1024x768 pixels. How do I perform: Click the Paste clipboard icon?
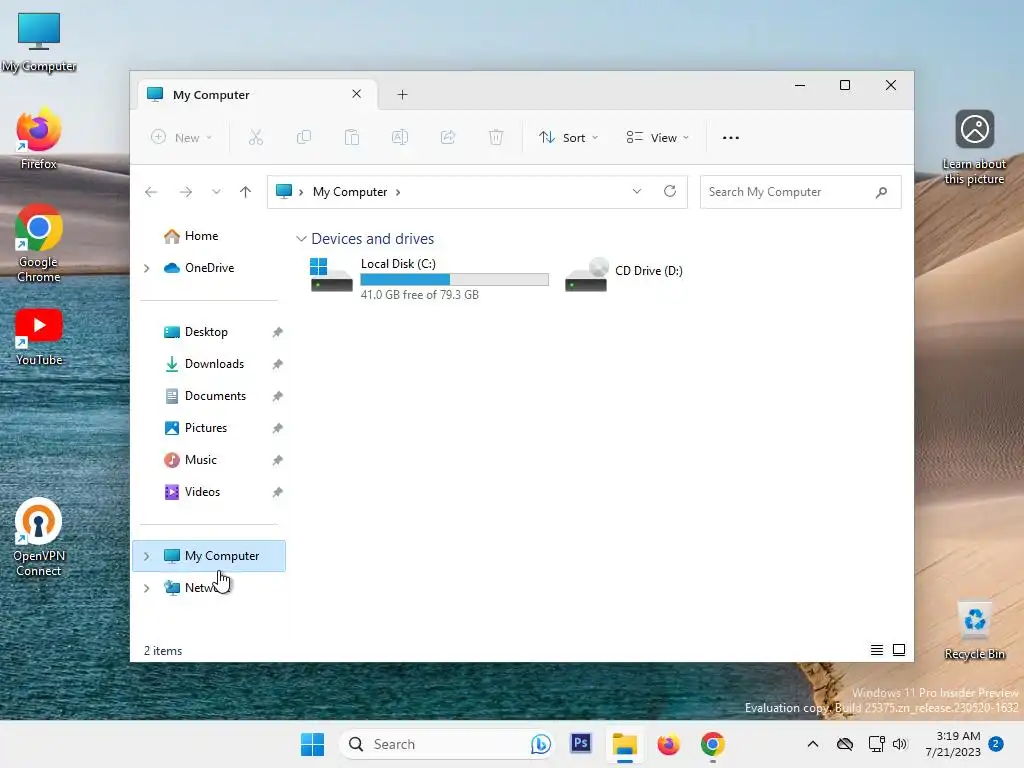click(x=351, y=137)
